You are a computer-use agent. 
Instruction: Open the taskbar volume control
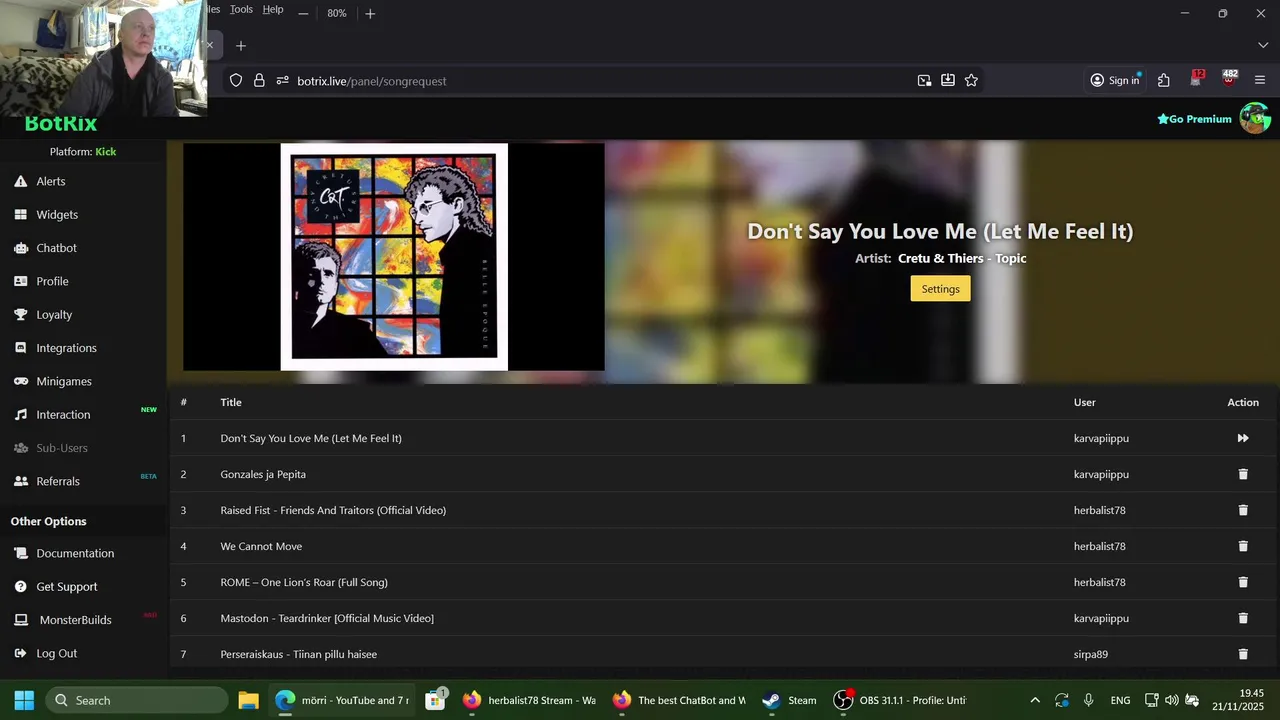pos(1171,700)
